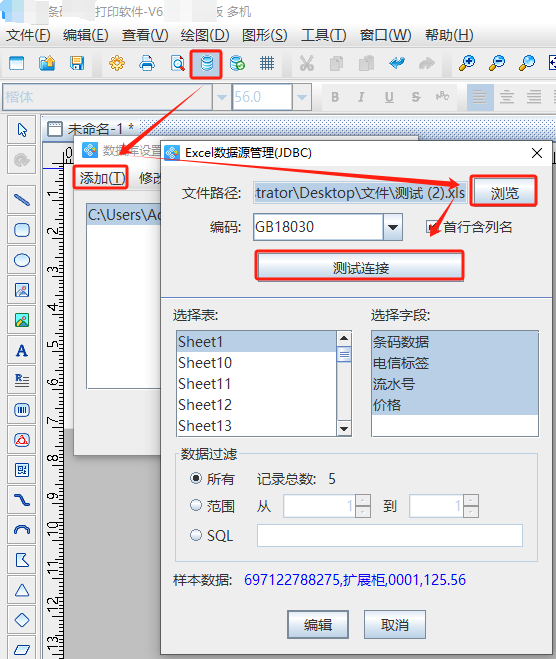Screen dimensions: 556x659
Task: Select the barcode drawing tool
Action: coord(22,410)
